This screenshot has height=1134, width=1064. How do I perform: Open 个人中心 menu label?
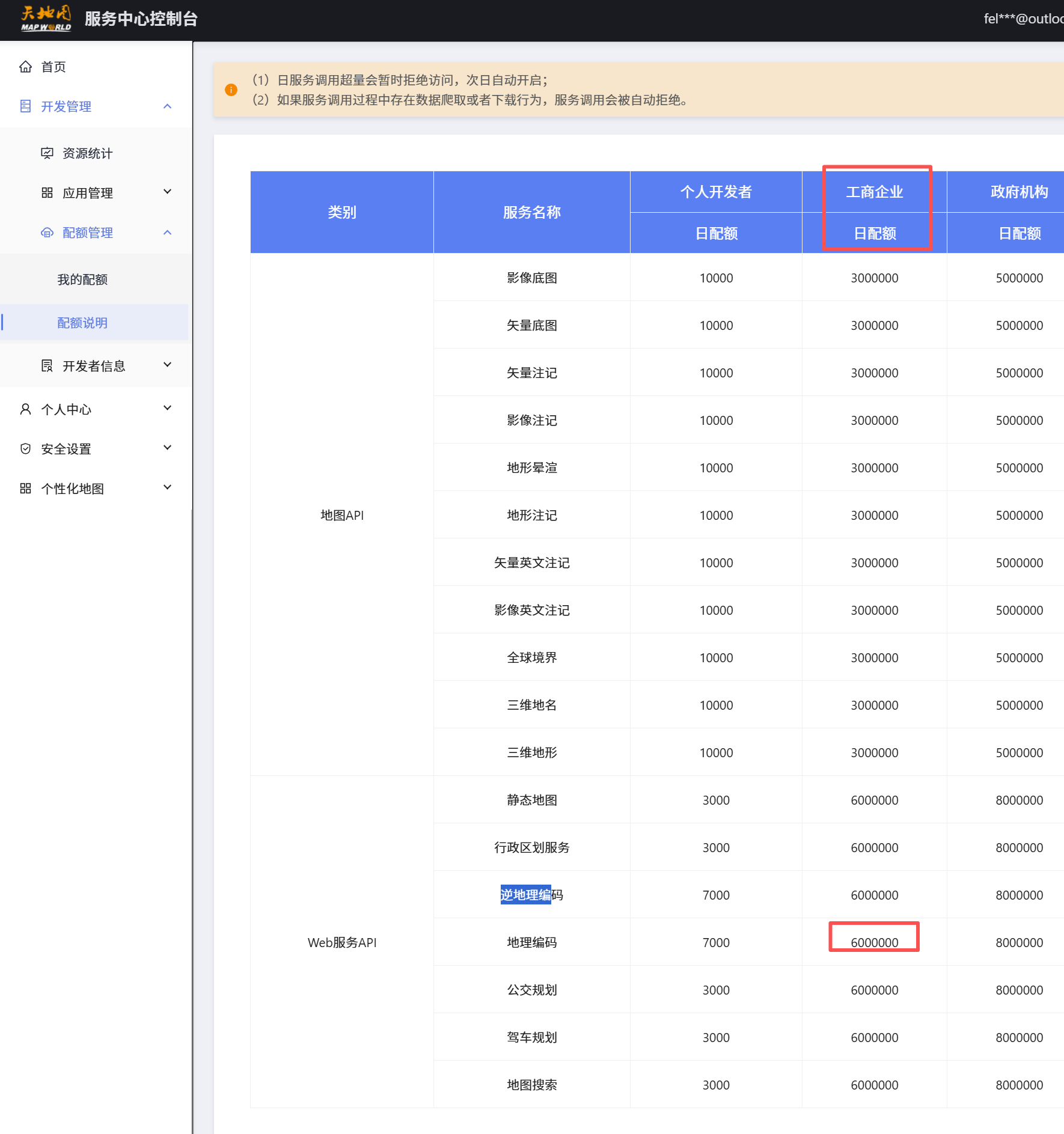point(66,409)
